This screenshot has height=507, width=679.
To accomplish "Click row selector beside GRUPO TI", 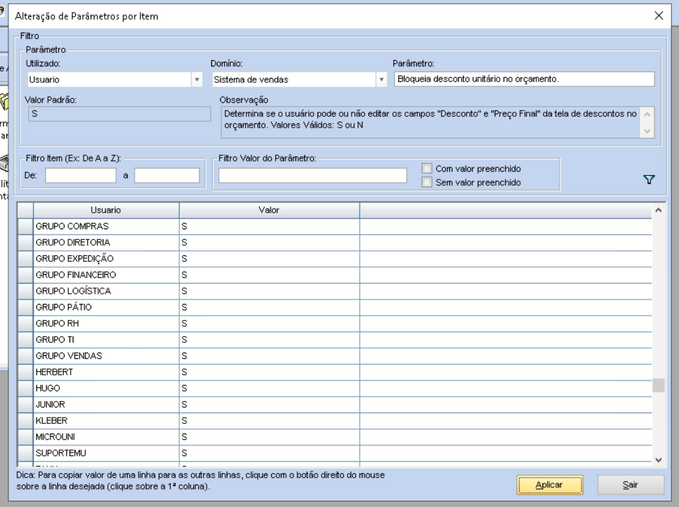I will pos(26,340).
